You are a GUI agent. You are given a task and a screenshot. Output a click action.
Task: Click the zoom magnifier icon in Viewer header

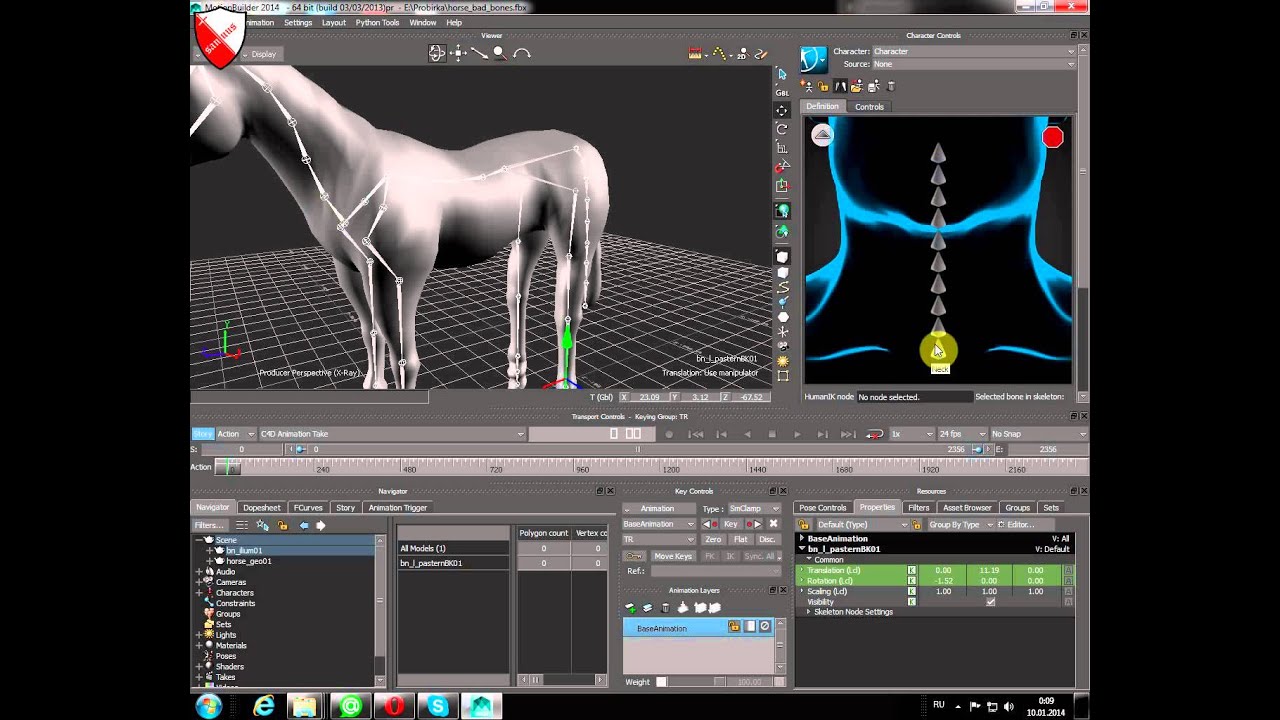499,54
